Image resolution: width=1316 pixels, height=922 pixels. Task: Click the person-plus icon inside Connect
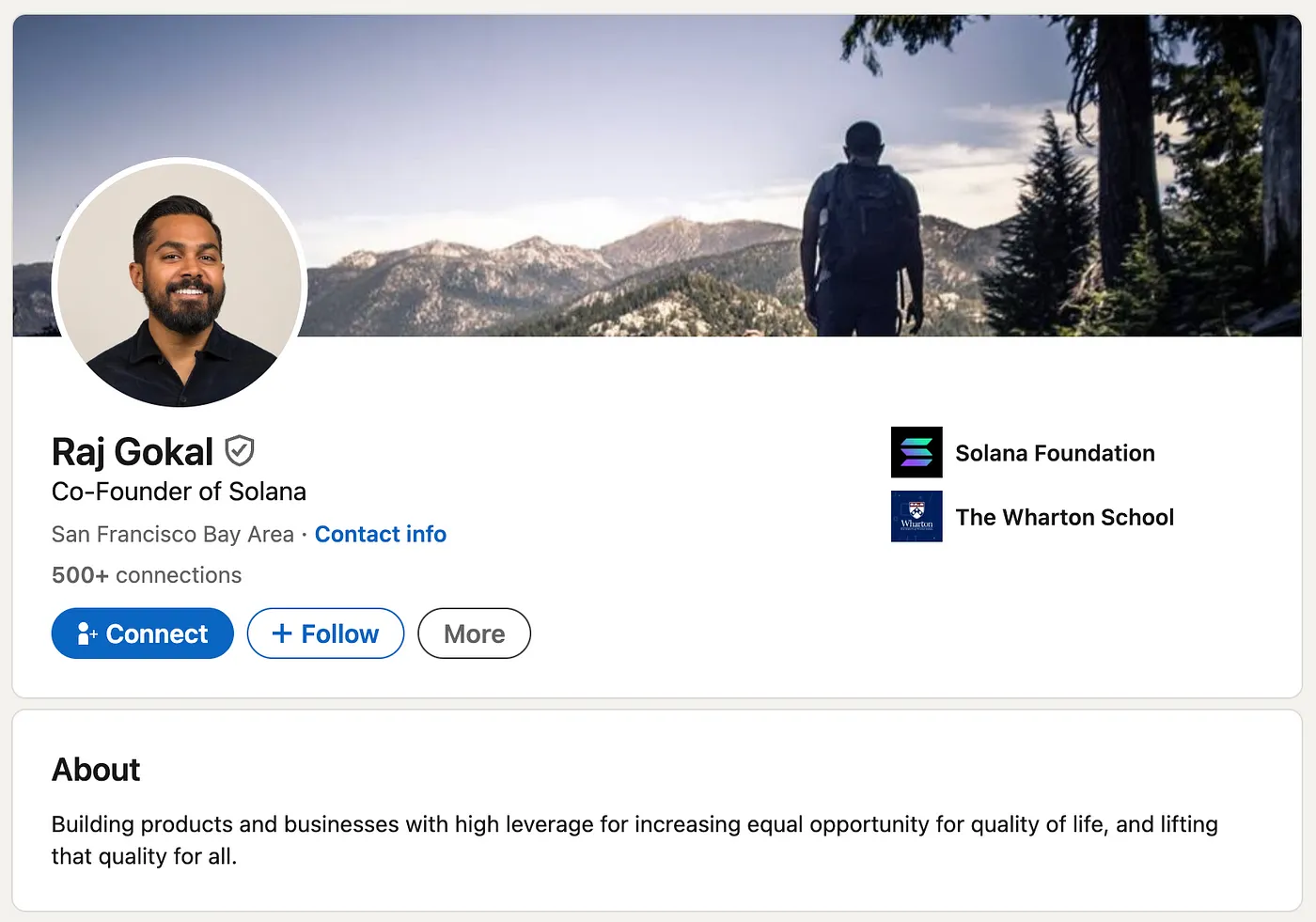(x=86, y=634)
